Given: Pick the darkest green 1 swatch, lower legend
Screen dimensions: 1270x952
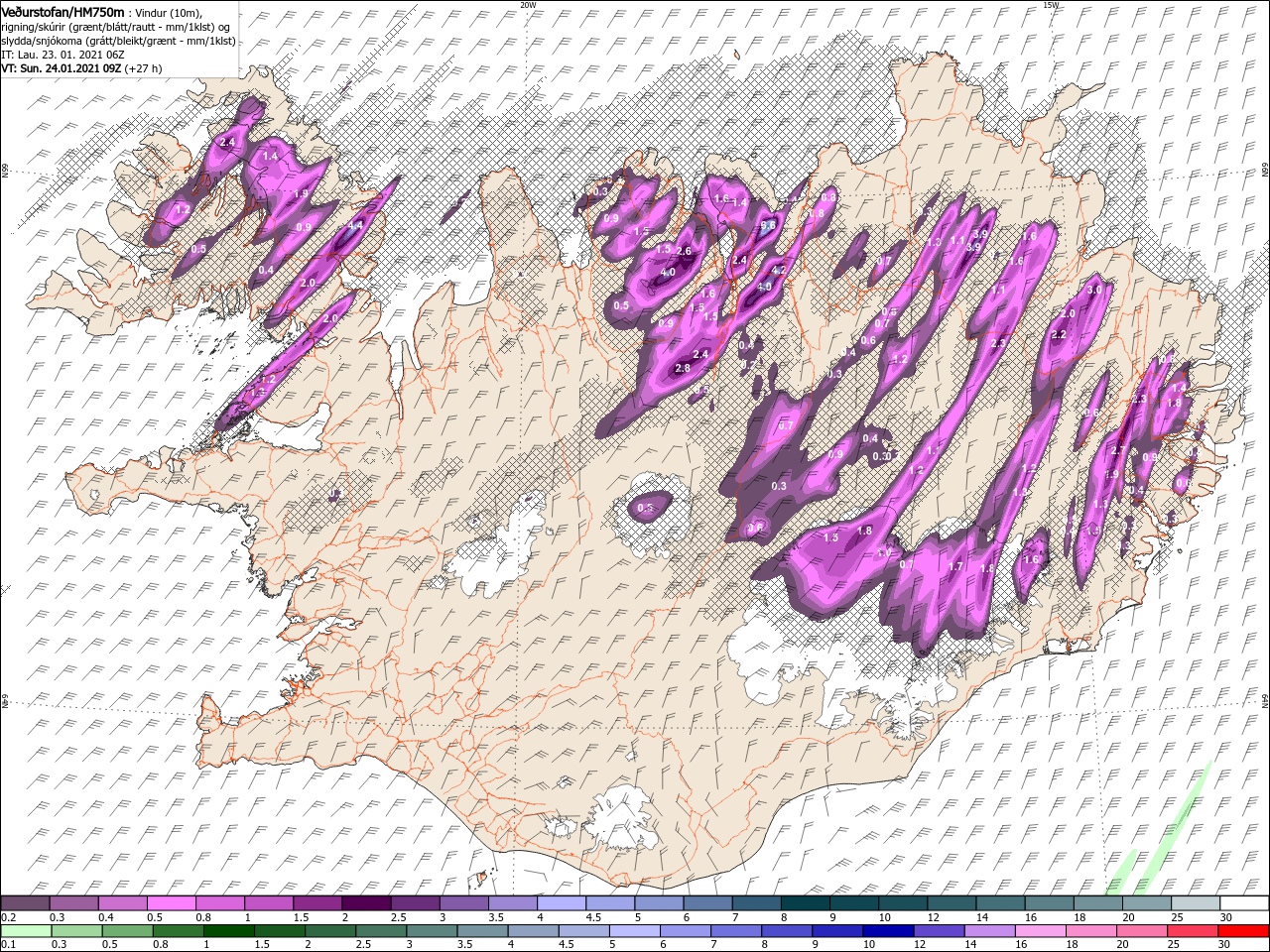Looking at the screenshot, I should (228, 930).
